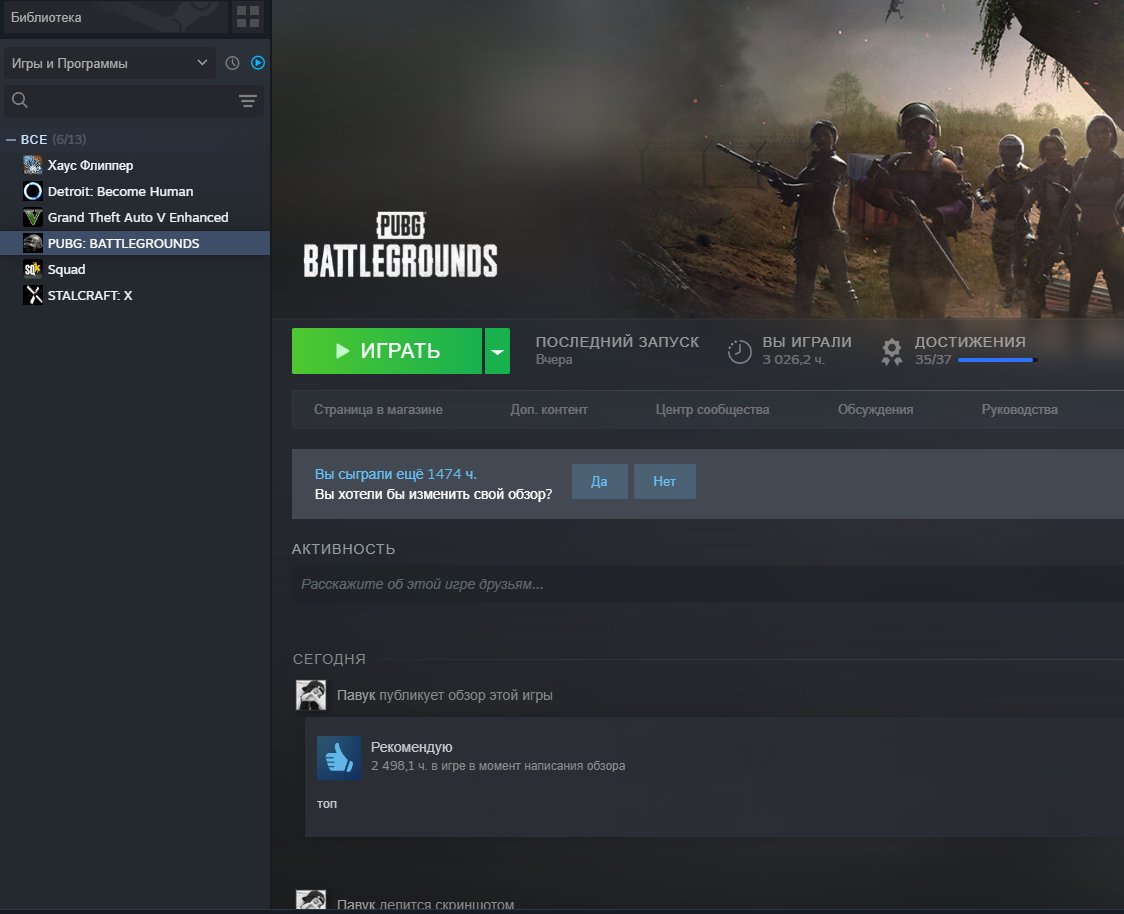Click the ПОСЛЕДНИЙ ЗАПУСК Вчера text
Image resolution: width=1124 pixels, height=914 pixels.
point(617,351)
